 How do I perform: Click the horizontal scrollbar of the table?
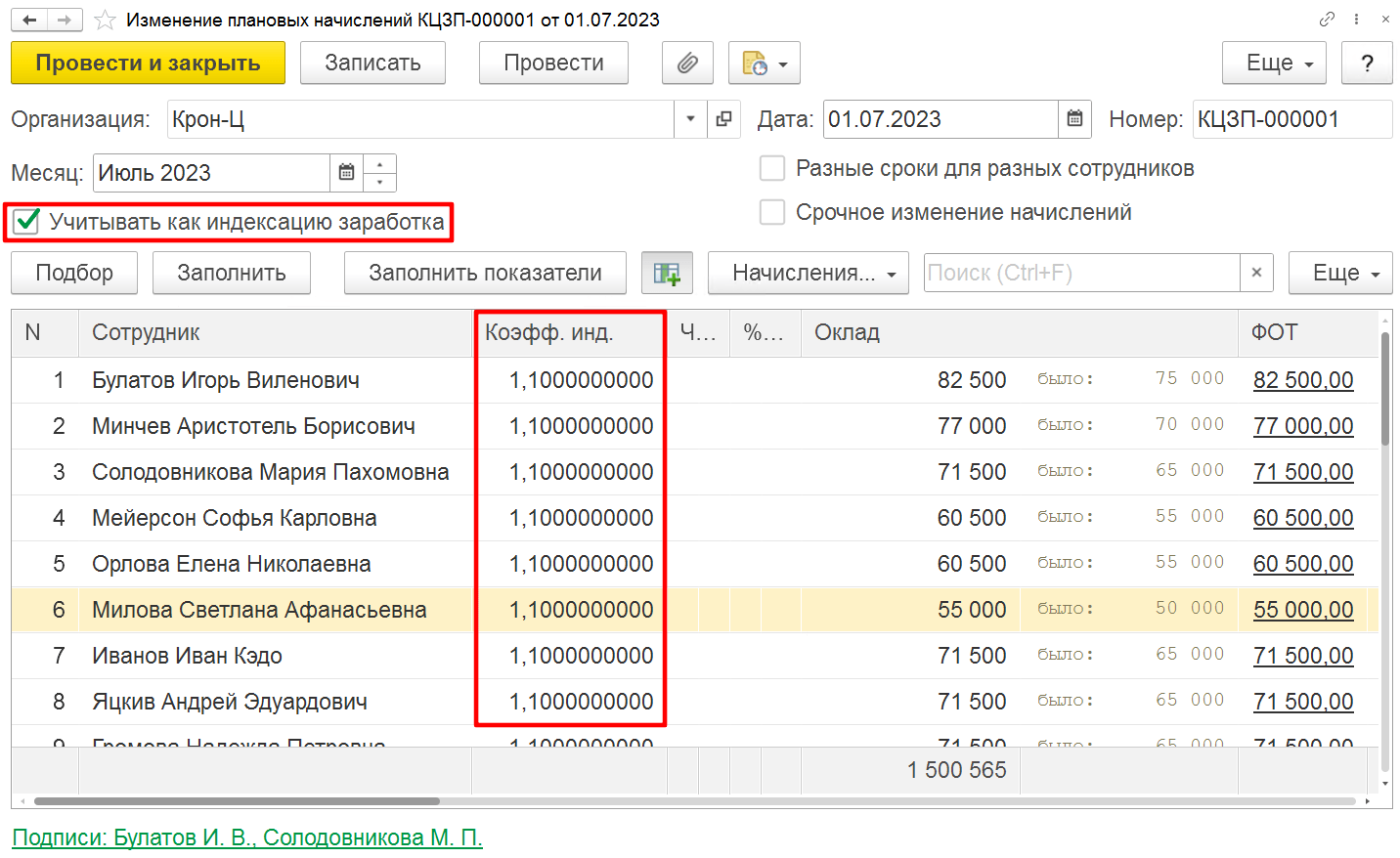coord(237,801)
